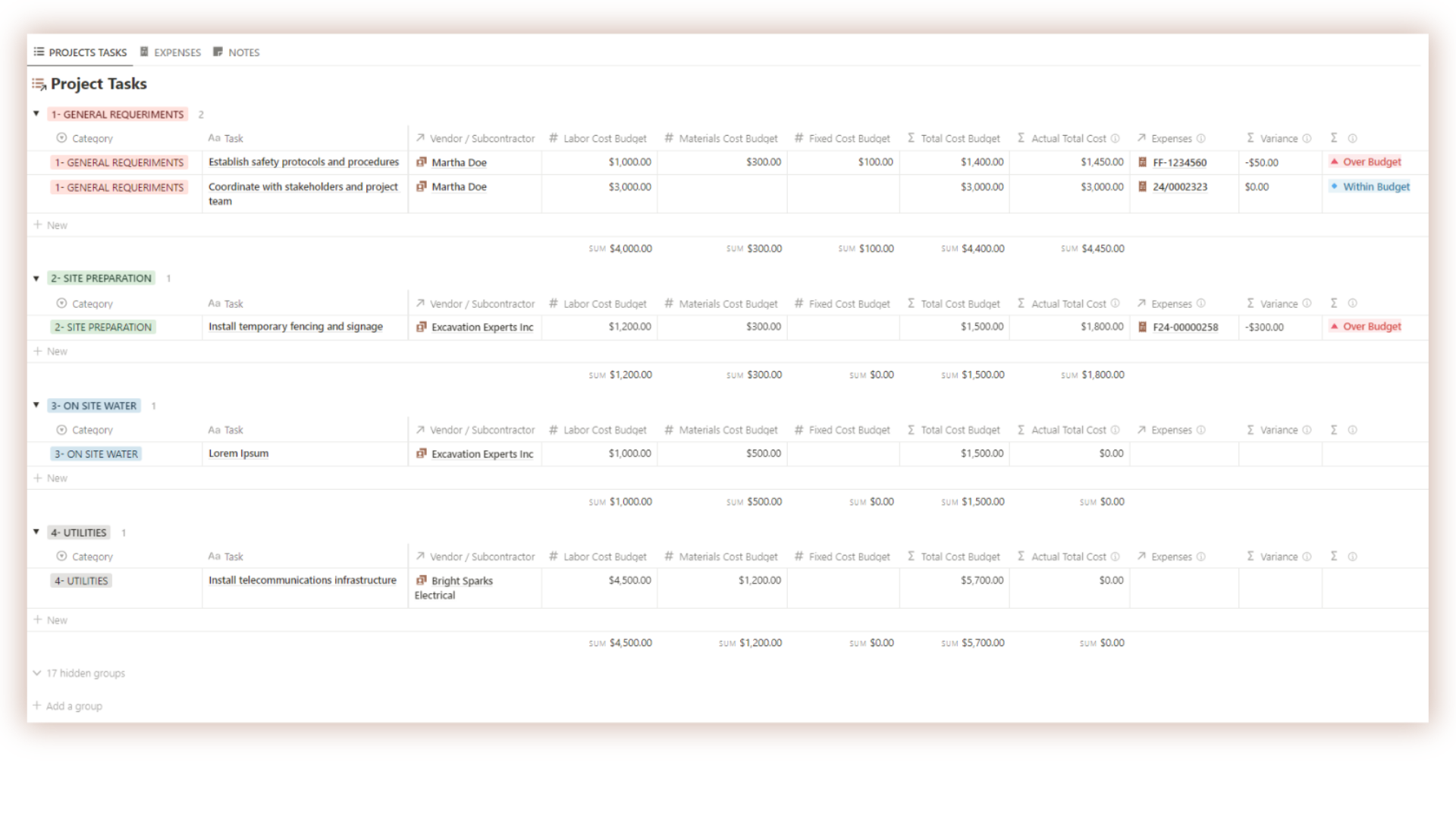Viewport: 1456px width, 819px height.
Task: Collapse the 4- UTILITIES group
Action: (36, 532)
